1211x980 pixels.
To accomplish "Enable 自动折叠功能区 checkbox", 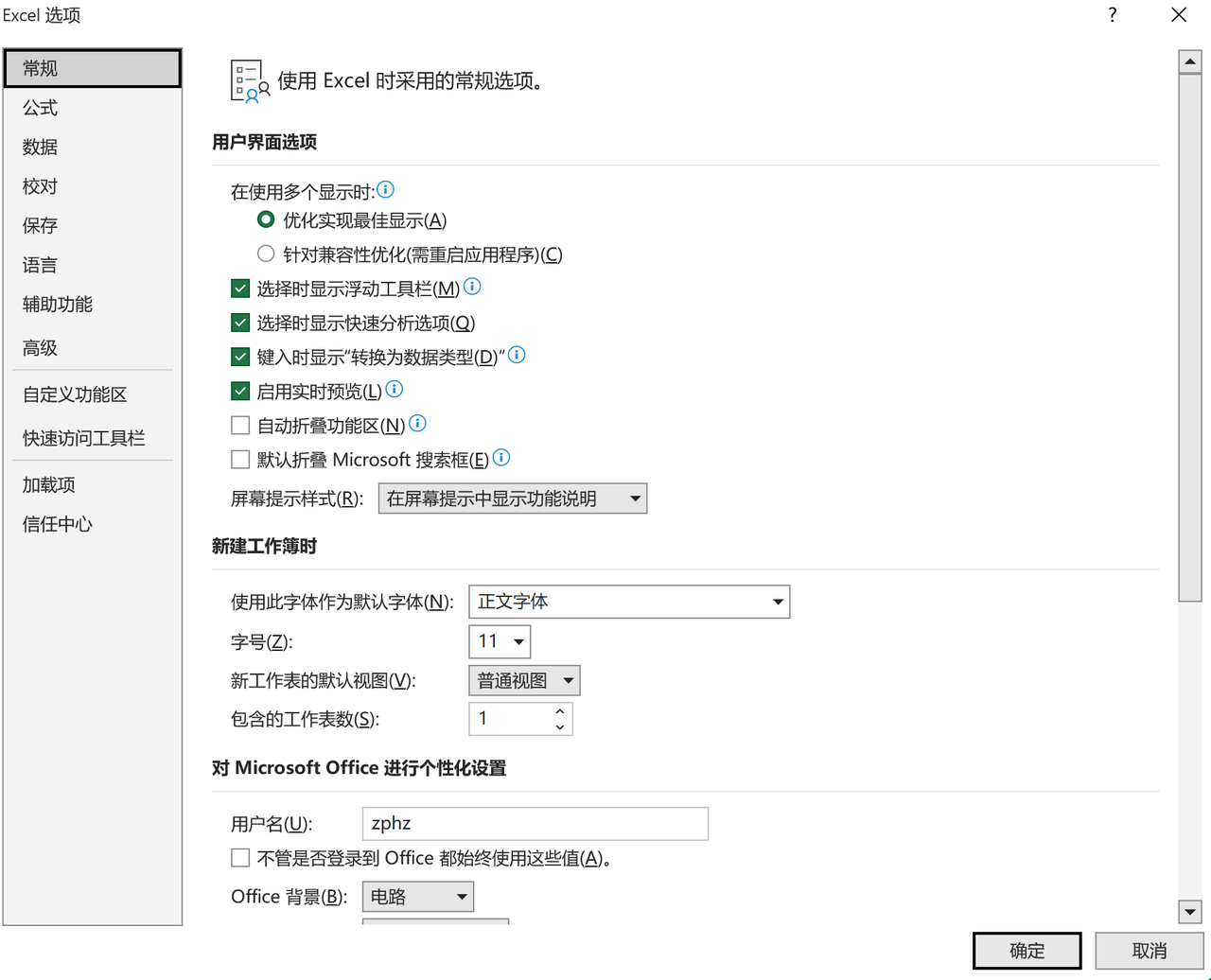I will [240, 426].
